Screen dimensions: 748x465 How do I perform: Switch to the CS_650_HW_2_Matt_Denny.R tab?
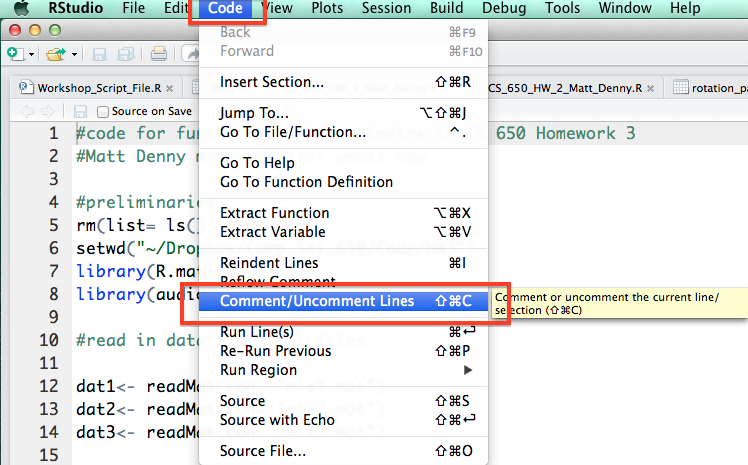click(565, 88)
